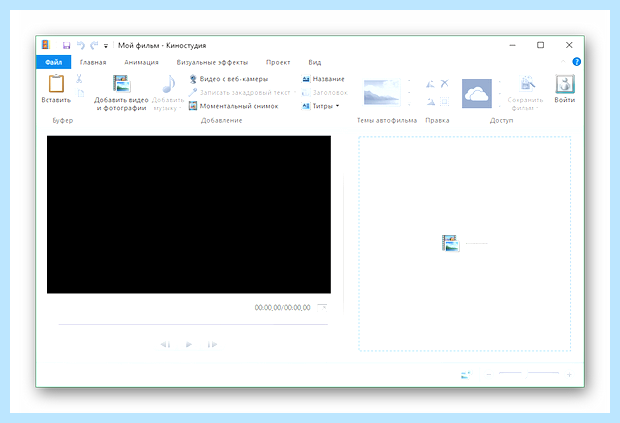Expand the Добавить музыку dropdown arrow
620x423 pixels.
click(181, 108)
